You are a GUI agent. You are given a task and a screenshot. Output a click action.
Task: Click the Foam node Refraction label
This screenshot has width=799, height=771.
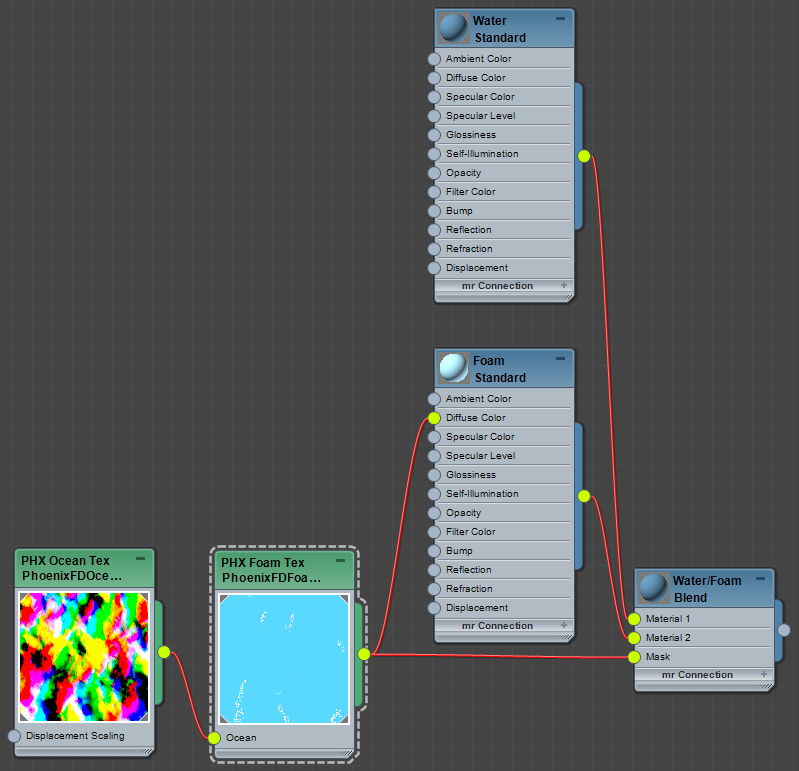click(469, 589)
